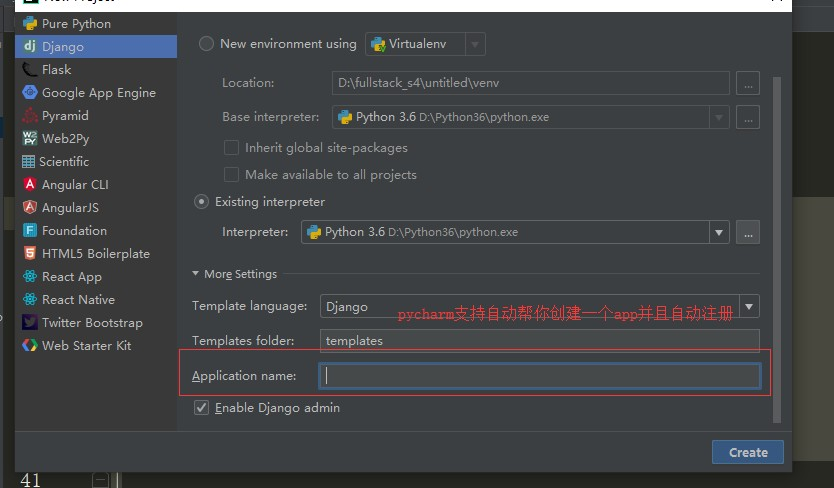The height and width of the screenshot is (488, 834).
Task: Click the Virtualenv combo box
Action: 425,44
